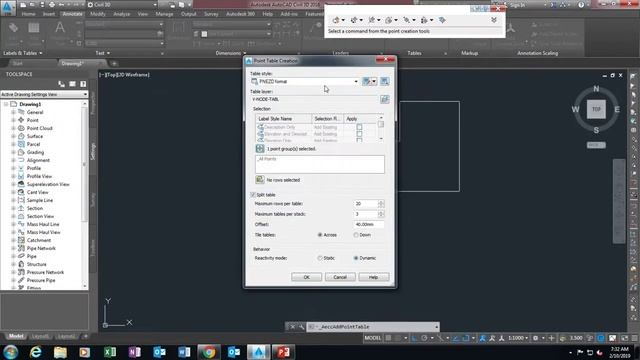Open the Home ribbon tab
Image resolution: width=640 pixels, height=360 pixels.
coord(28,14)
